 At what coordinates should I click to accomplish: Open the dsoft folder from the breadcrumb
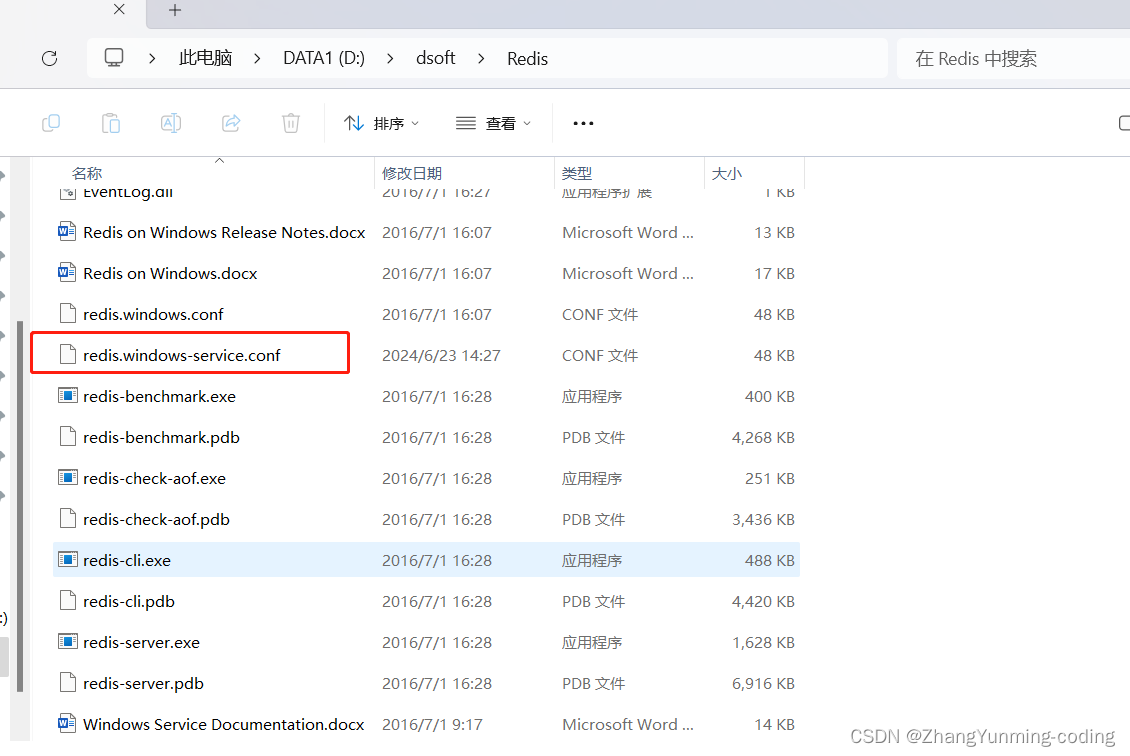(435, 58)
